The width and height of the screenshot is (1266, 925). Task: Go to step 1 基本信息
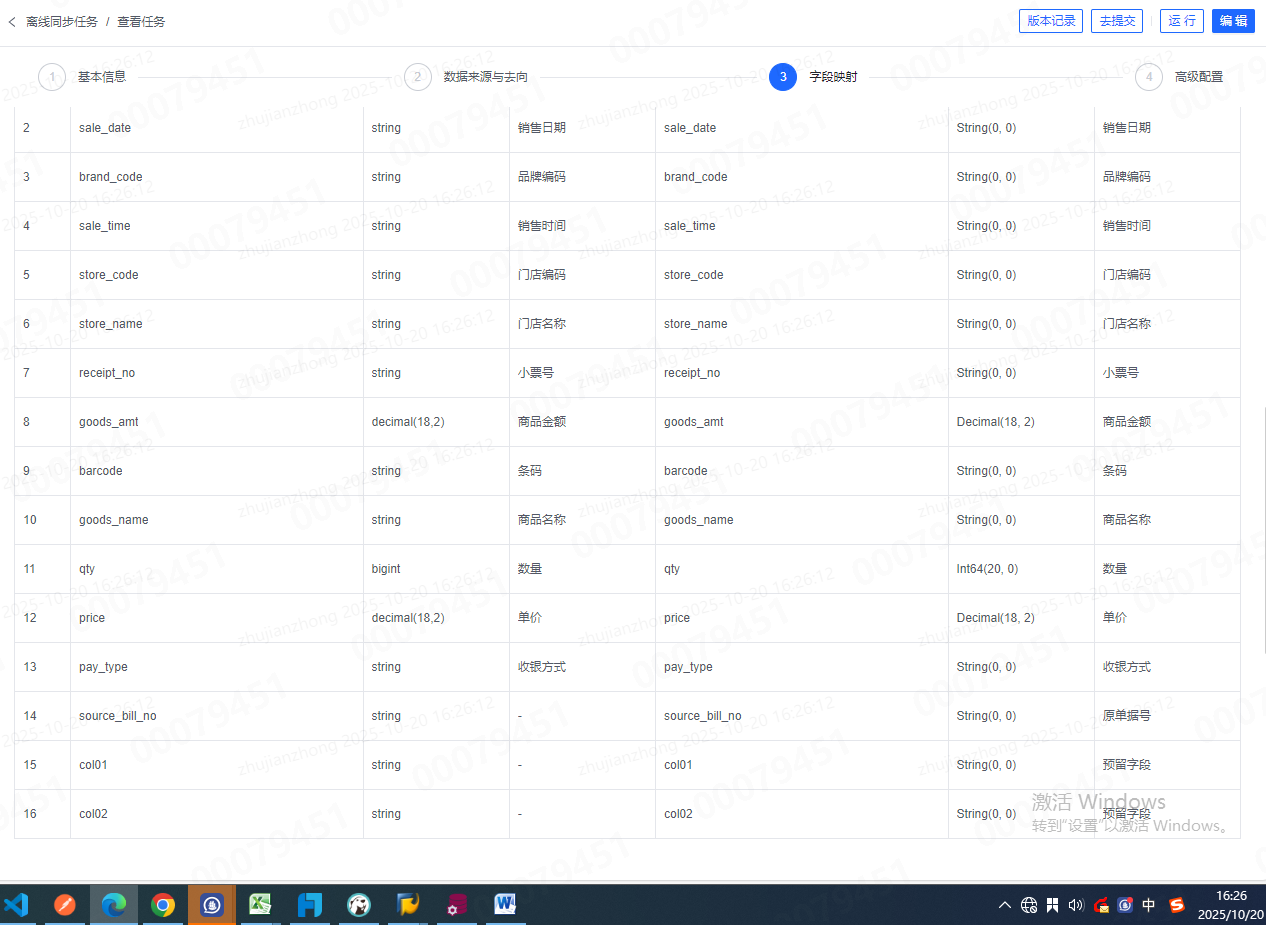[52, 77]
